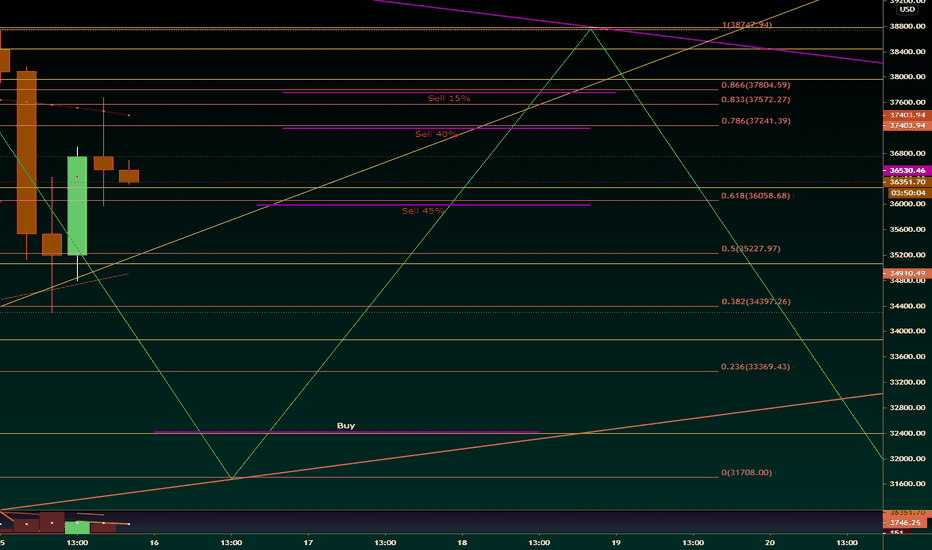Click date 17 on the time axis
The image size is (932, 550).
tap(308, 542)
